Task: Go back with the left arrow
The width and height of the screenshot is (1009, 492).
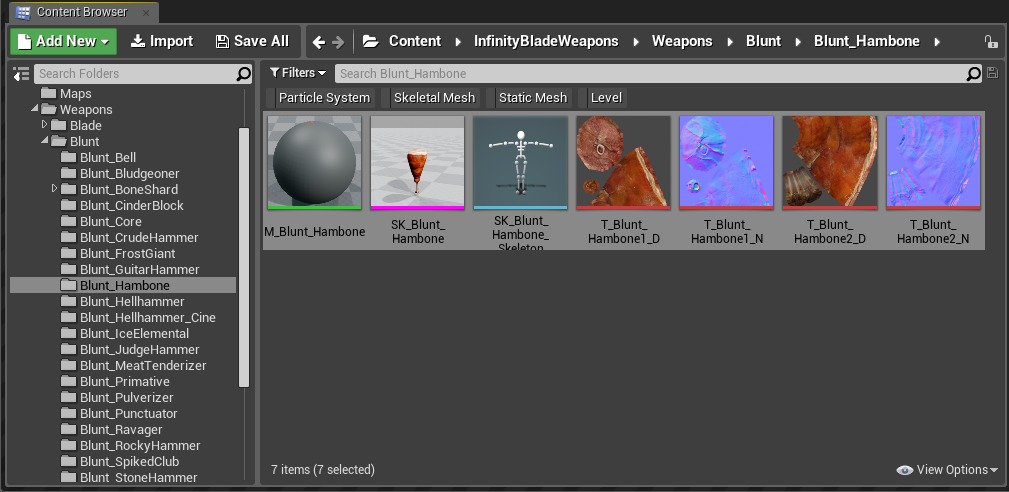Action: tap(319, 42)
